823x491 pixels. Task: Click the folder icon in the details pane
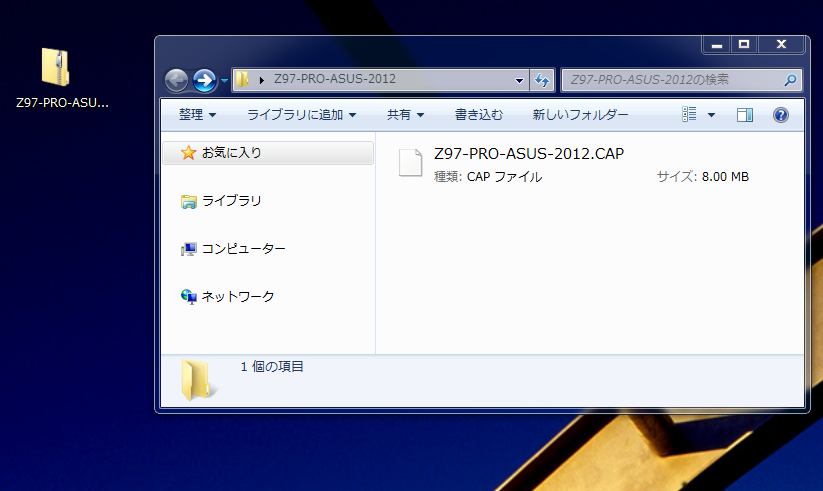197,380
